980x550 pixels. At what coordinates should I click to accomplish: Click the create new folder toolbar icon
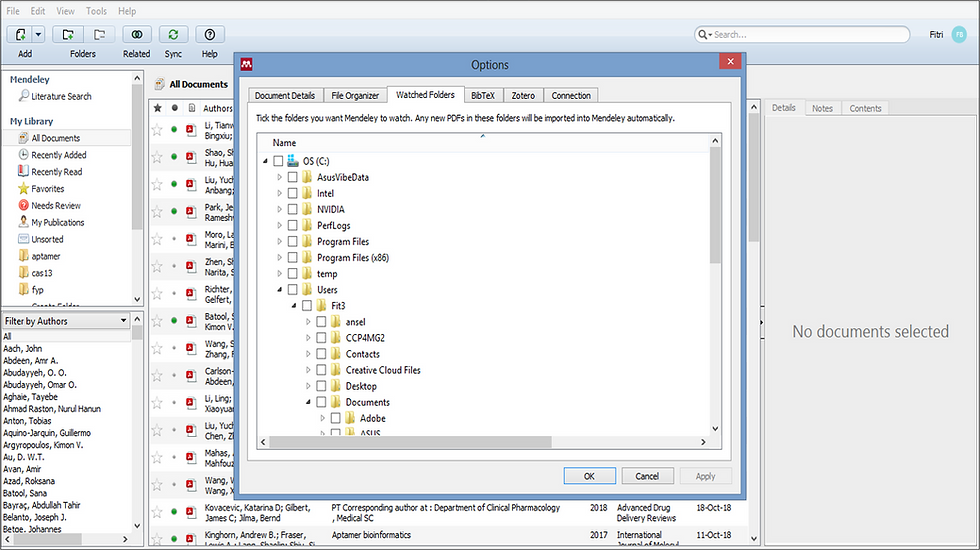tap(68, 35)
